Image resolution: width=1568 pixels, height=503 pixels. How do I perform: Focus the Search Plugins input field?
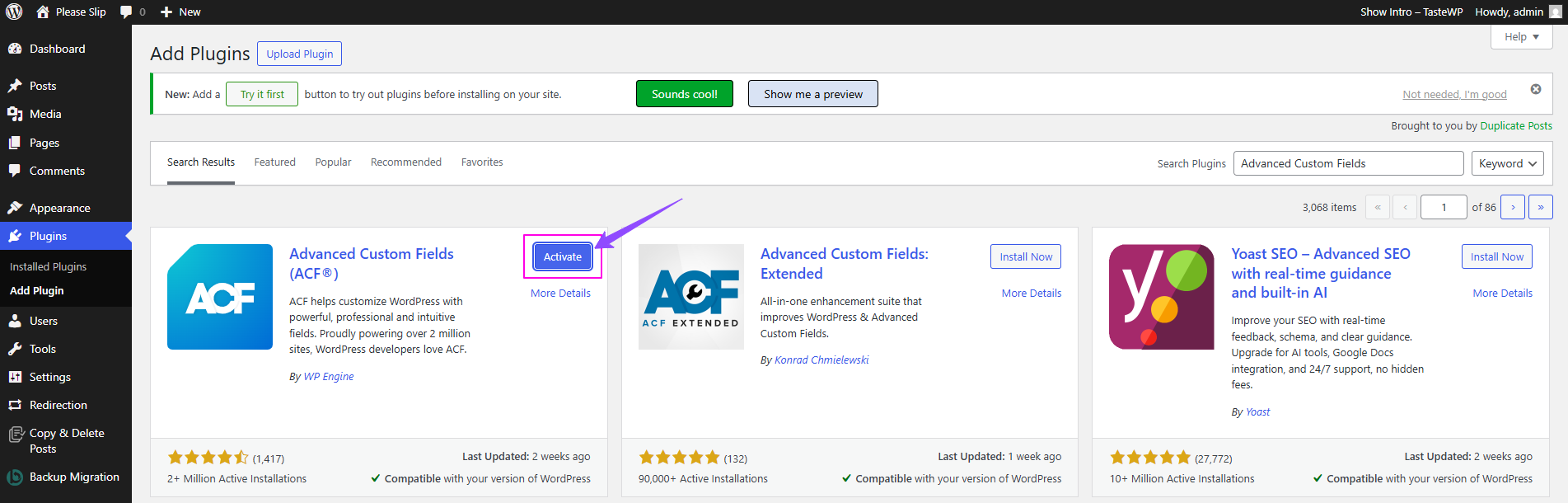(1348, 163)
